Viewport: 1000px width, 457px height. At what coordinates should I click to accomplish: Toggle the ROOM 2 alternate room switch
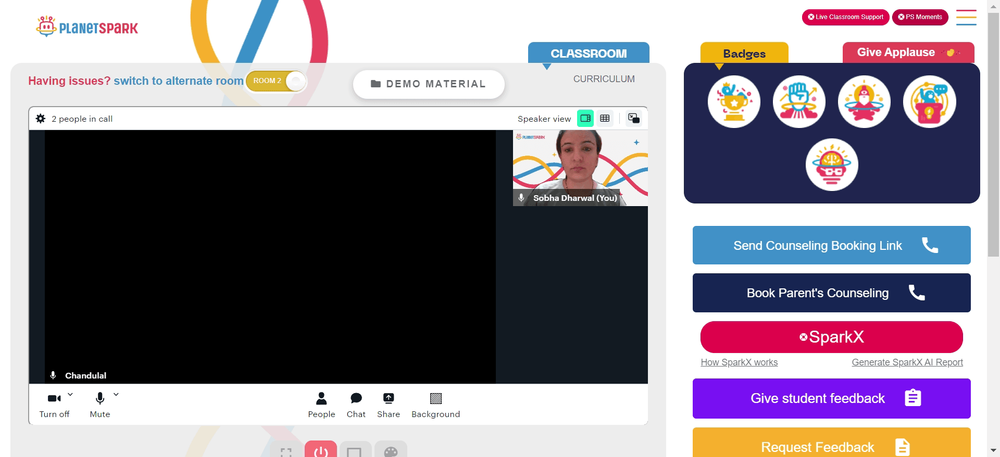tap(276, 81)
